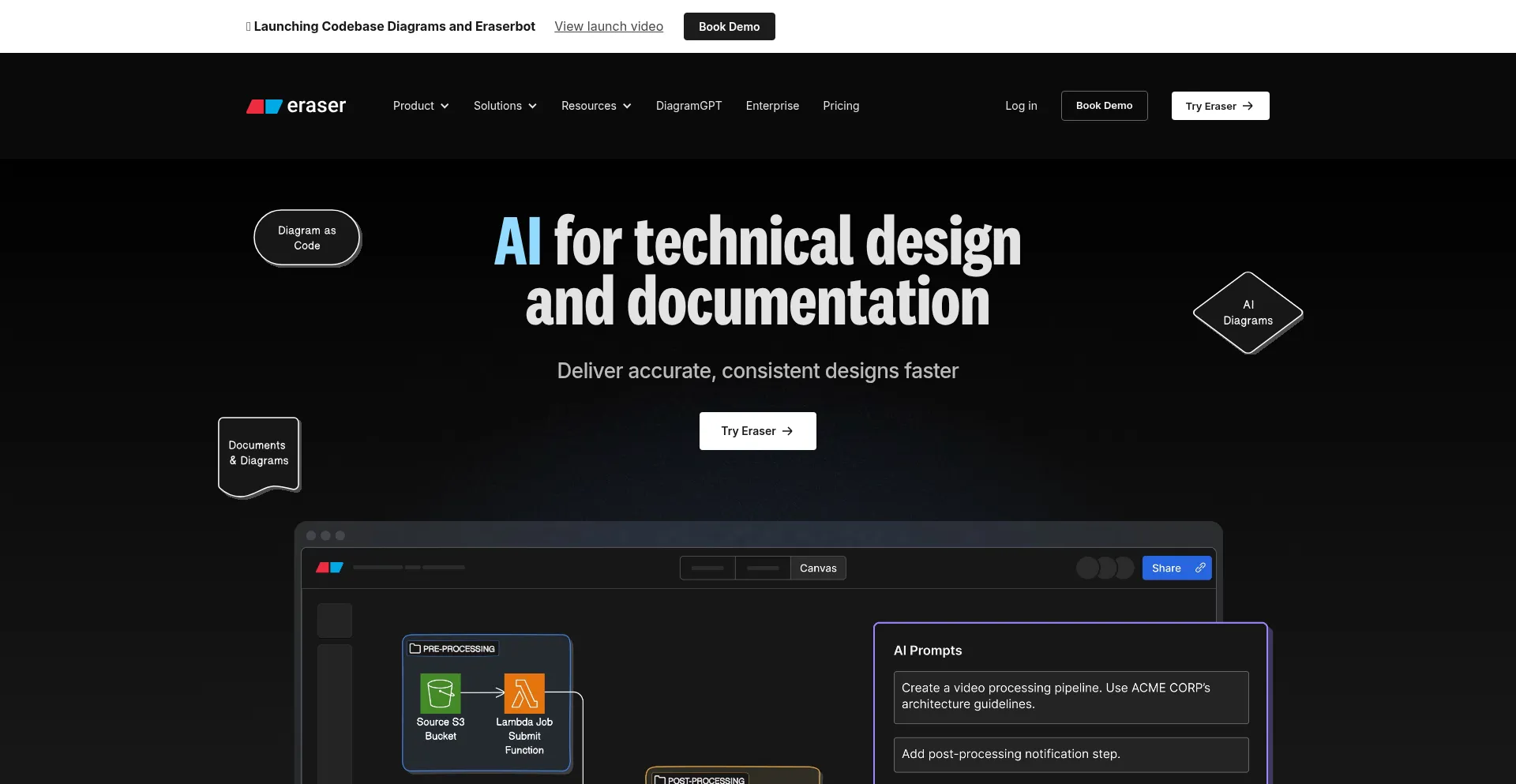Click View launch video link

tap(609, 26)
